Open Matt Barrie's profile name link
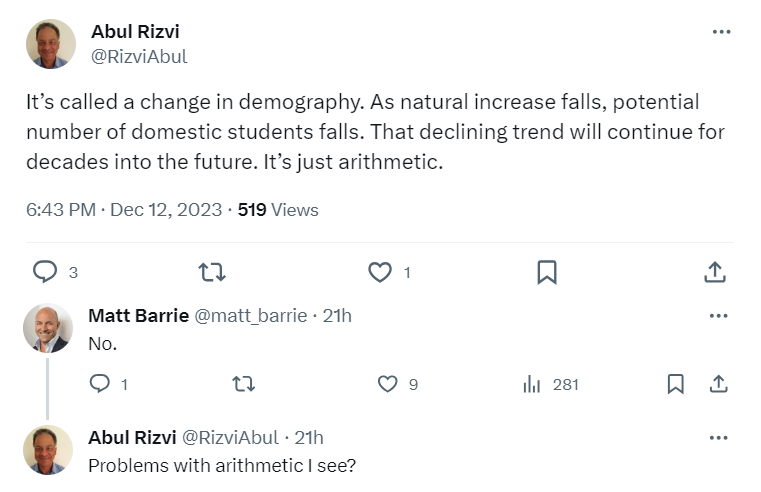Image resolution: width=761 pixels, height=492 pixels. pos(138,316)
